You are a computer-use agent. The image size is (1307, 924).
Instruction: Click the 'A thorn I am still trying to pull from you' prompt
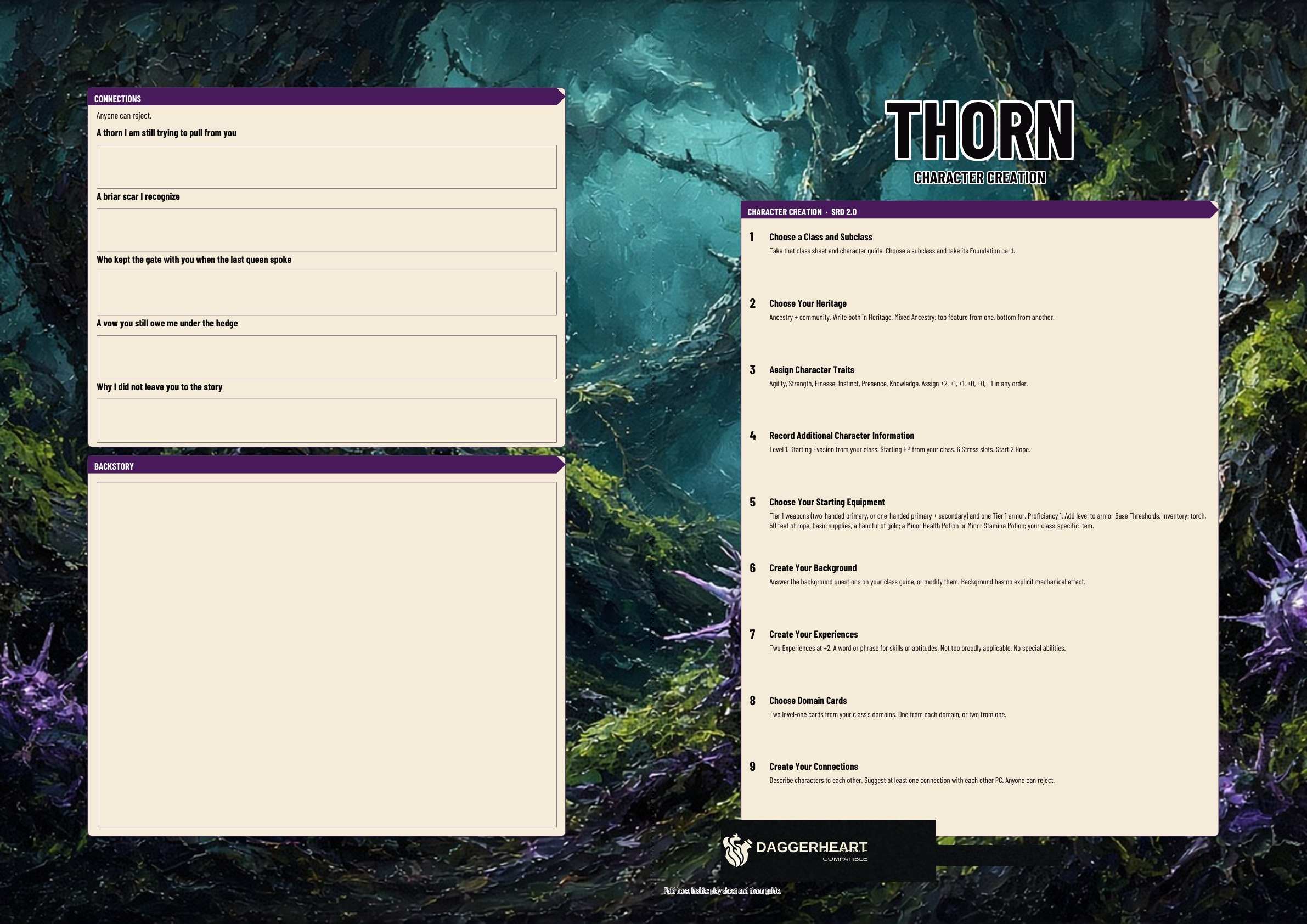[x=166, y=133]
